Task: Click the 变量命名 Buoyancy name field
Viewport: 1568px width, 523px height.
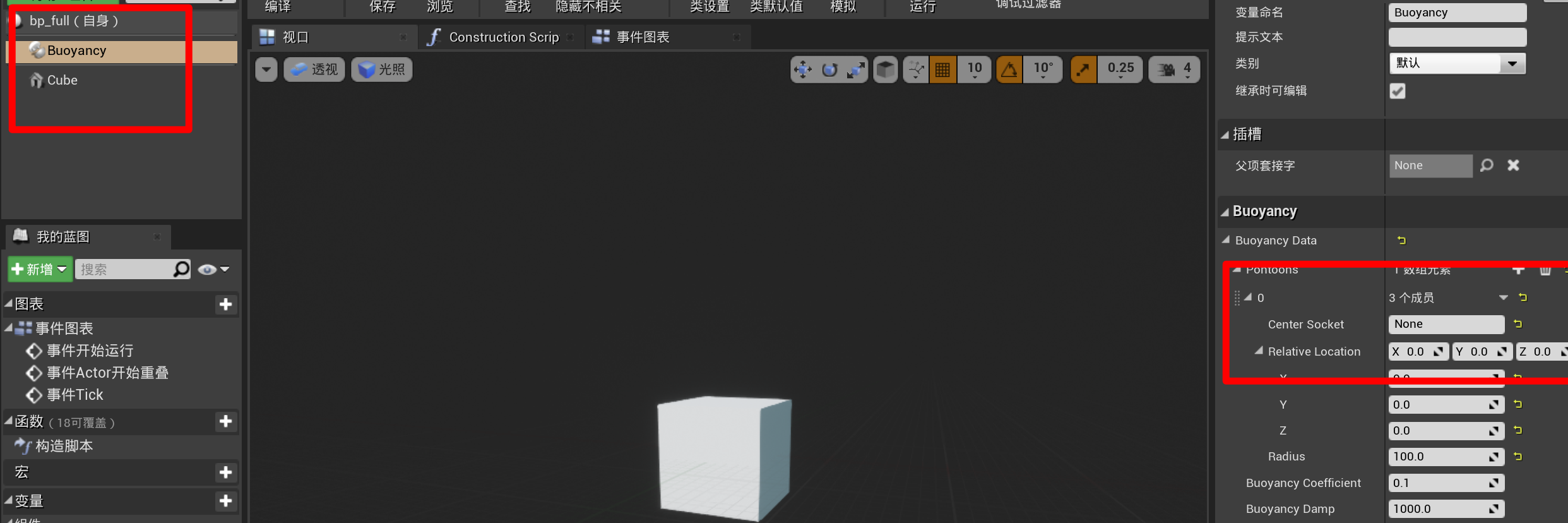Action: click(1458, 13)
